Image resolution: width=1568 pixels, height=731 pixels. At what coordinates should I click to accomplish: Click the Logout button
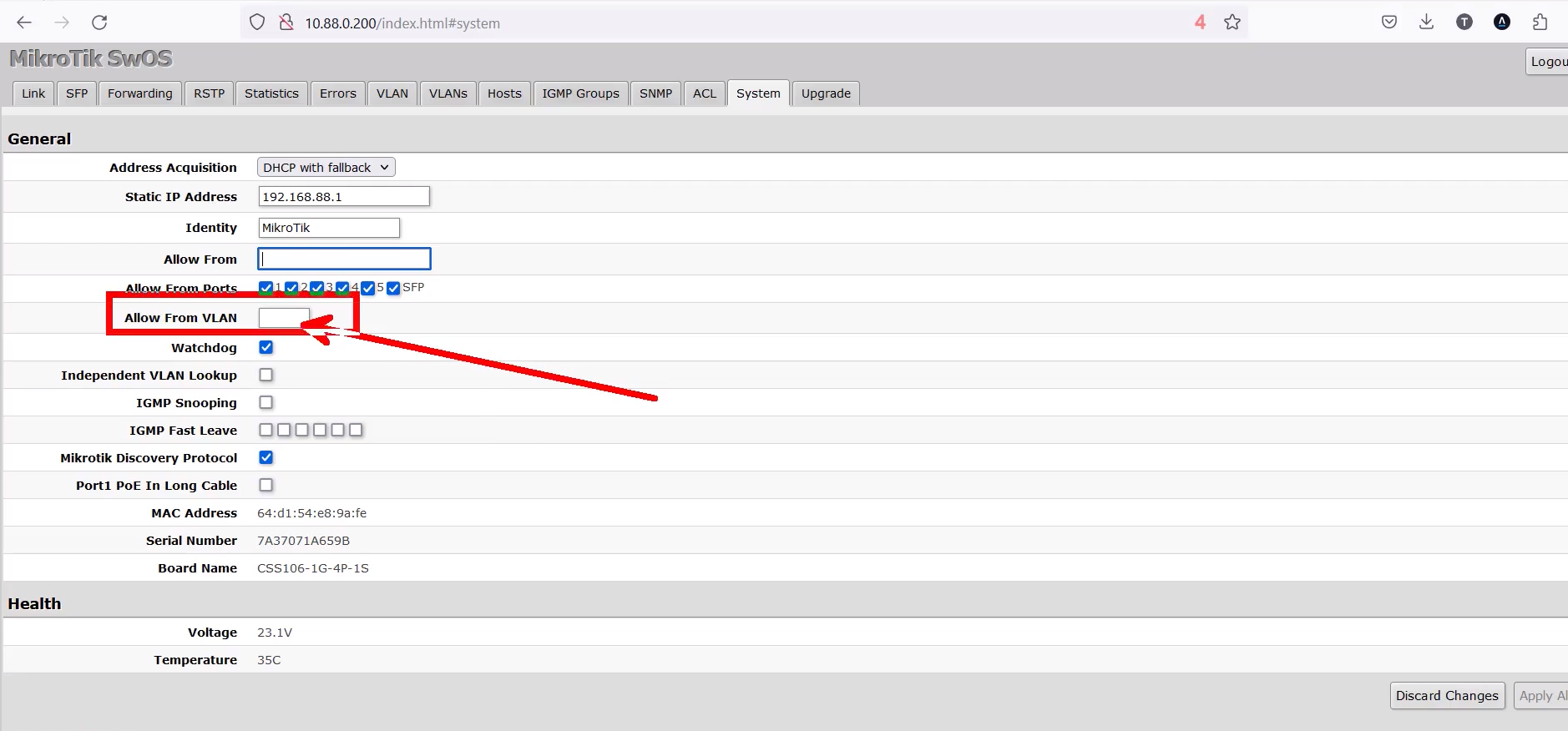click(1547, 62)
